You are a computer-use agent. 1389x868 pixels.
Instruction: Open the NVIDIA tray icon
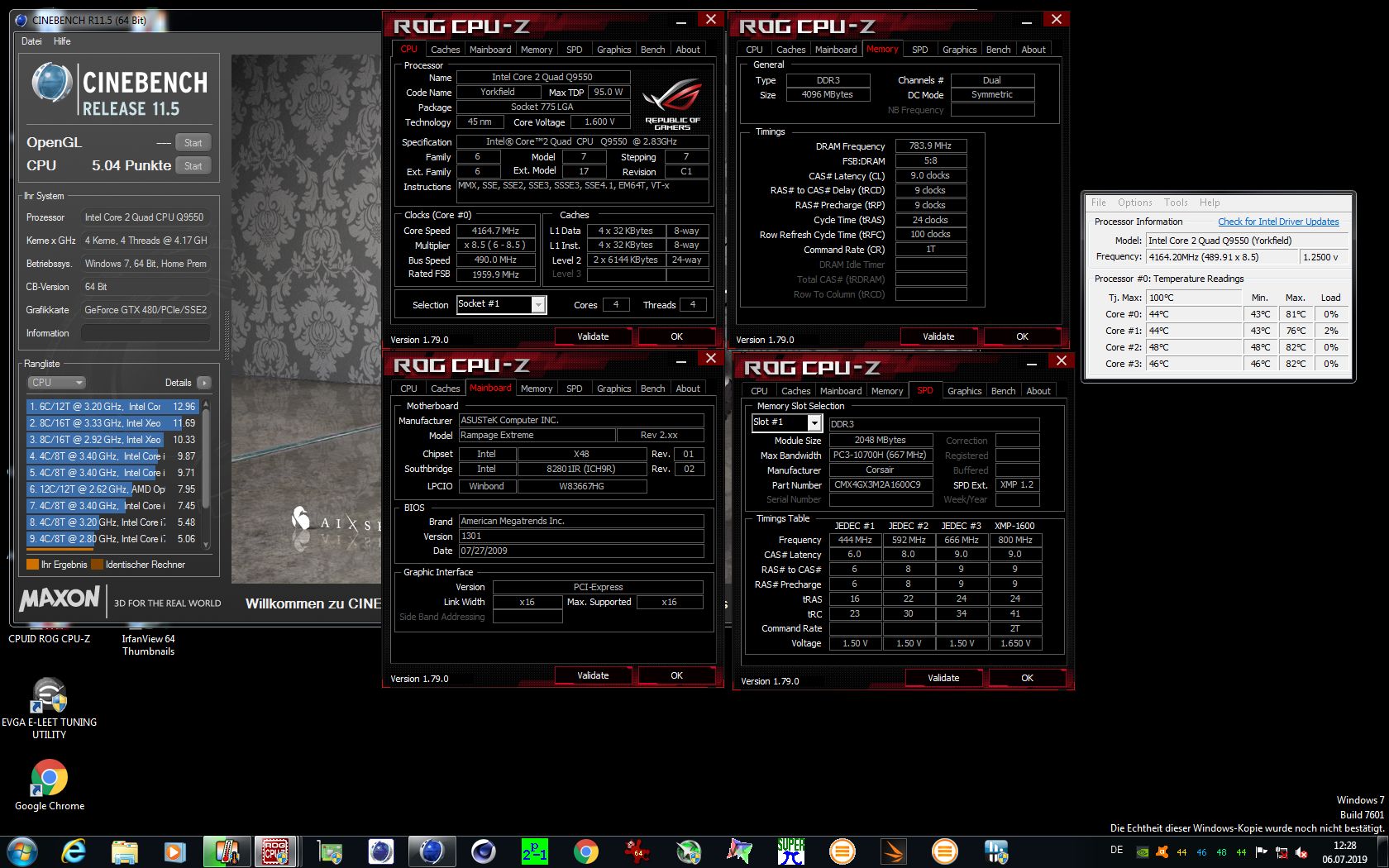[1142, 852]
